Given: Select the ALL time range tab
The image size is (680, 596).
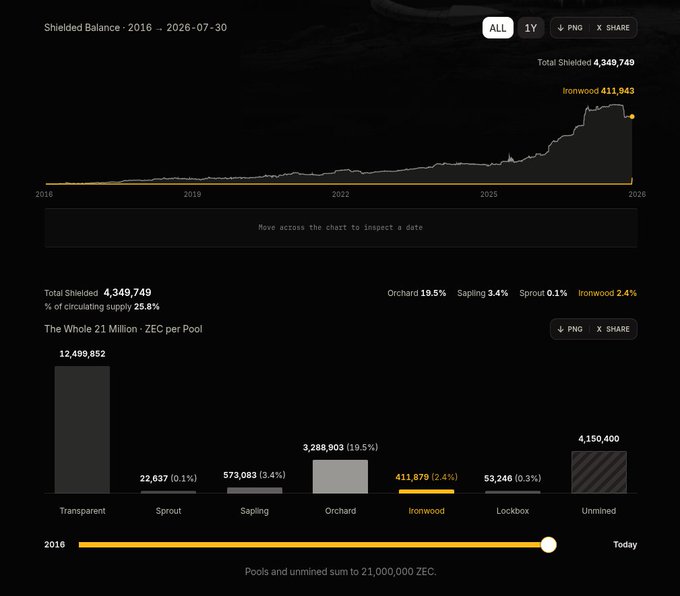Looking at the screenshot, I should pyautogui.click(x=497, y=28).
